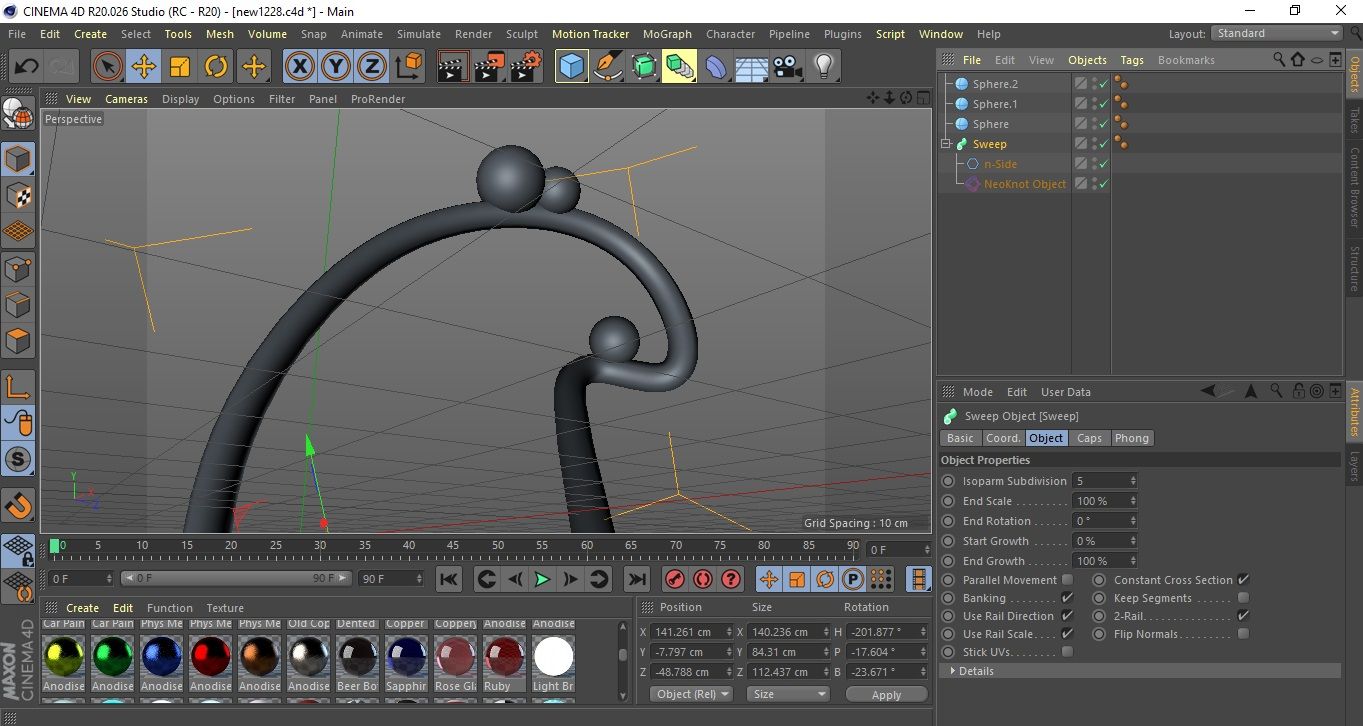Image resolution: width=1363 pixels, height=726 pixels.
Task: Click Render View clapperboard icon
Action: [454, 67]
